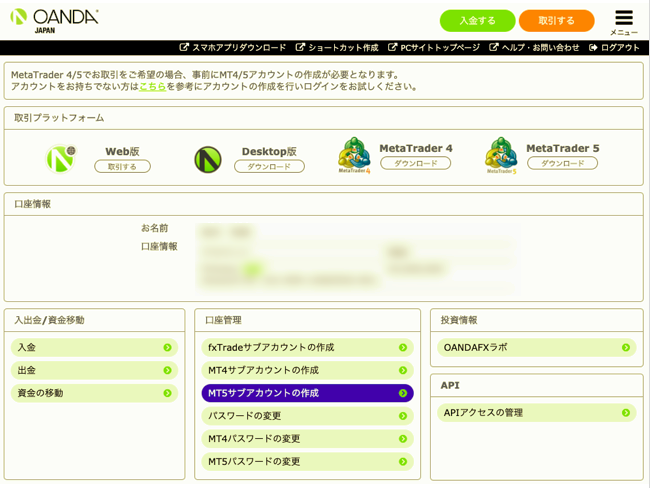This screenshot has height=488, width=650.
Task: Open APIアクセスの管理 item
Action: (537, 413)
